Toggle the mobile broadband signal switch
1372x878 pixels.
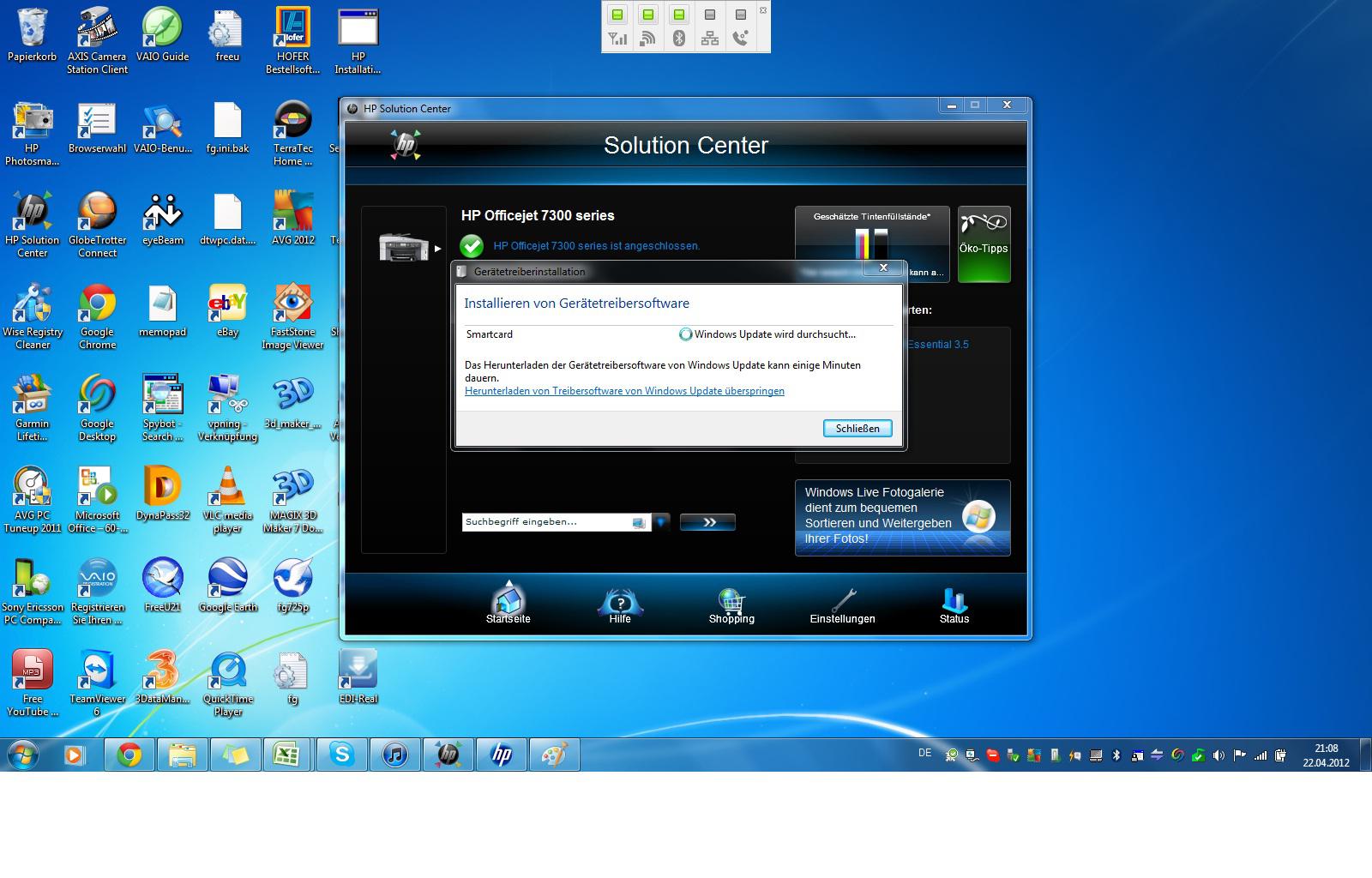[x=617, y=15]
